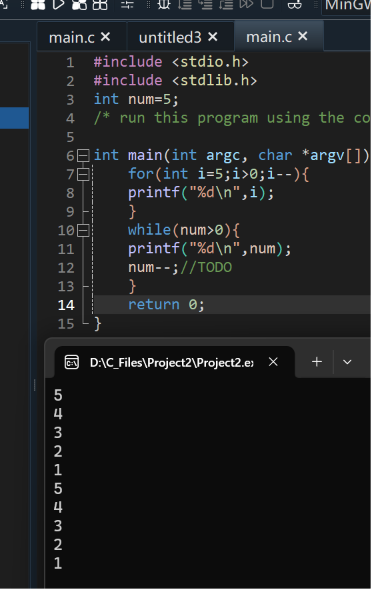Click the '#include <stdlib.h>' line
Viewport: 371px width, 589px height.
point(175,80)
